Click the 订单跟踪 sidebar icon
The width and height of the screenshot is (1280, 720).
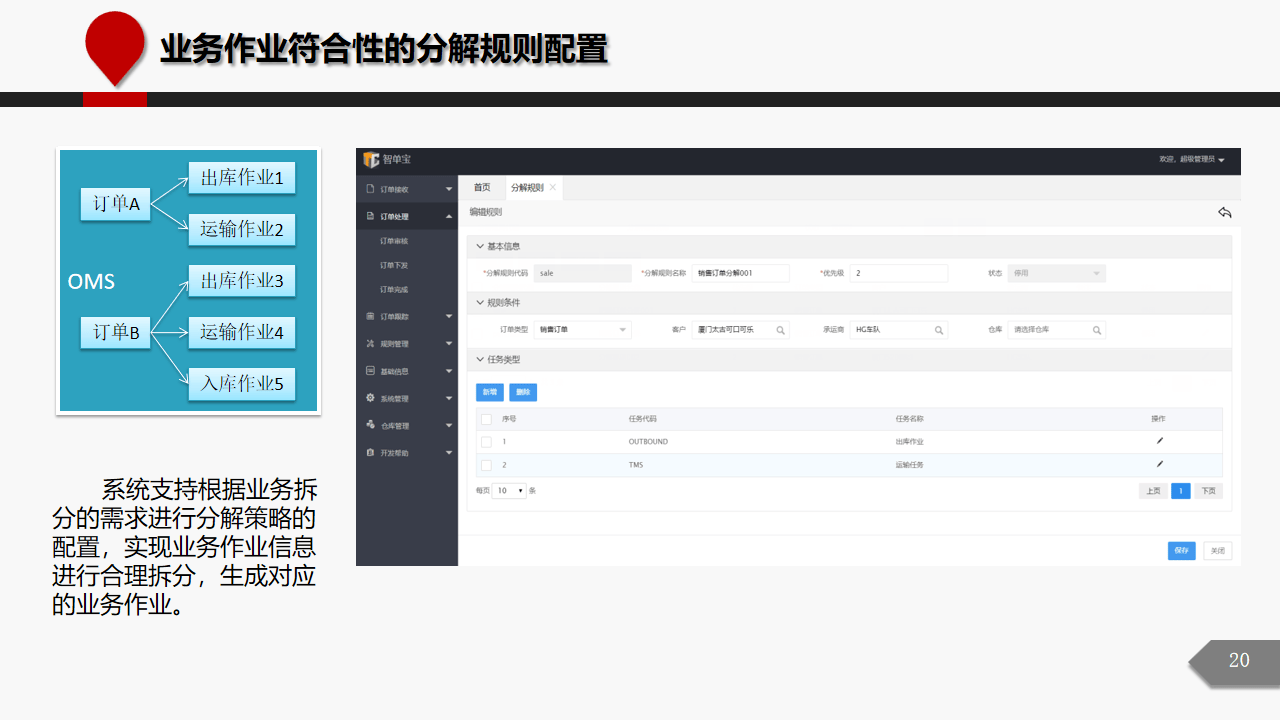click(370, 316)
